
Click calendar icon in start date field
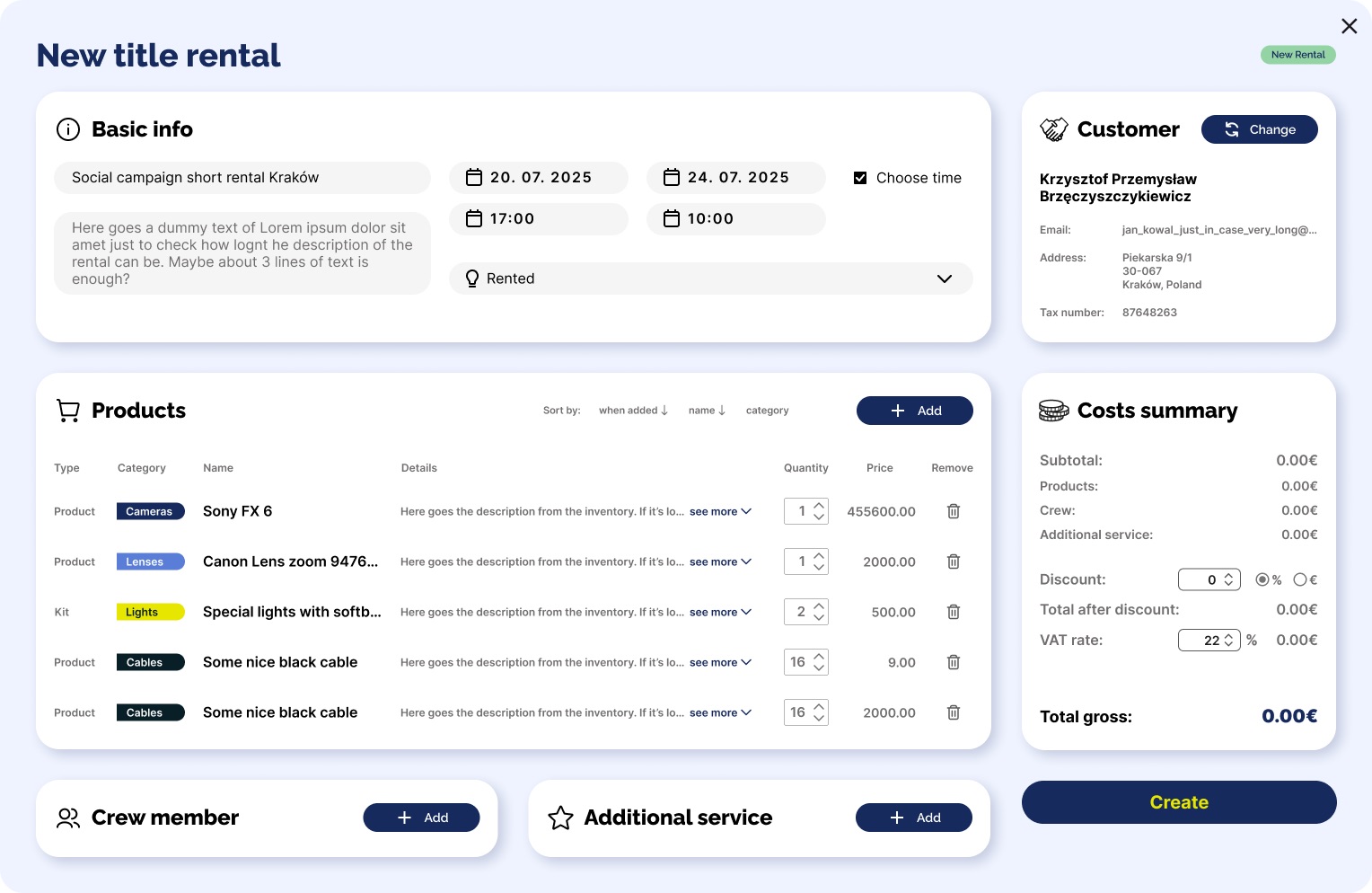point(474,178)
